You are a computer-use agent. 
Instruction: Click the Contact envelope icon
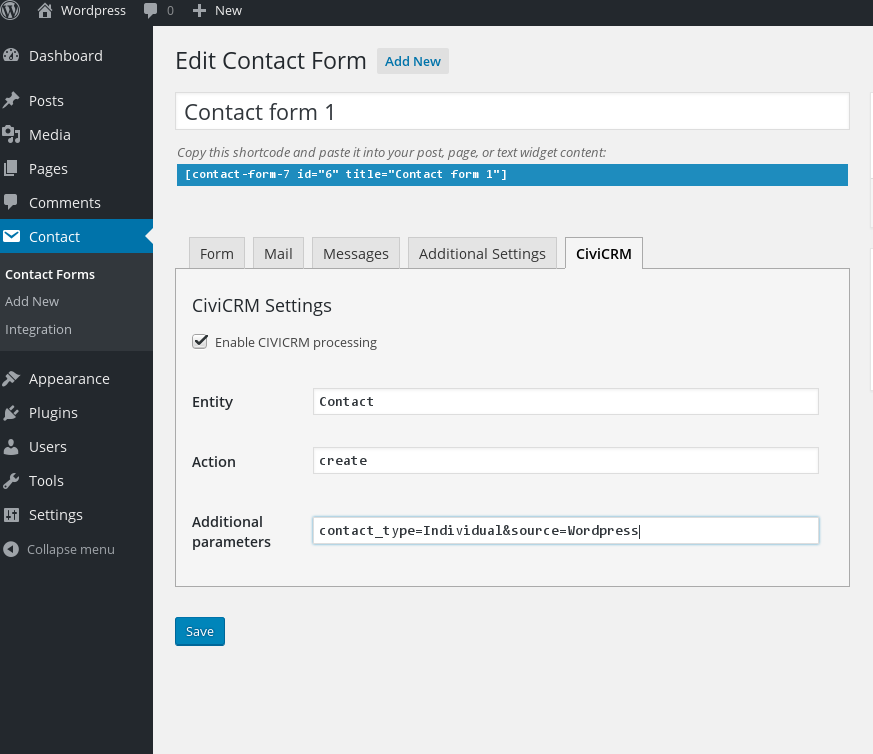tap(11, 236)
